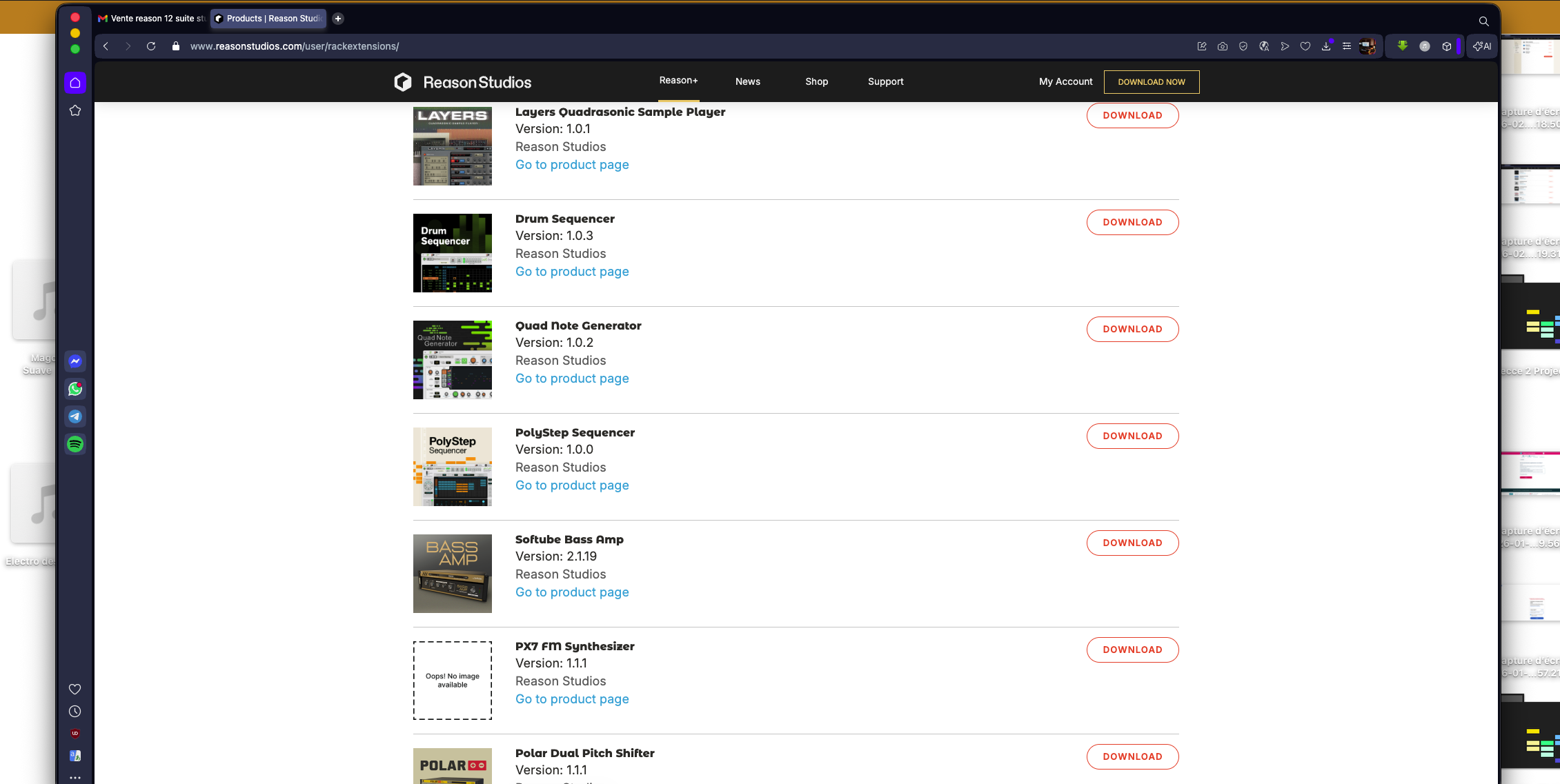Take a snapshot with the camera icon

click(x=1223, y=46)
